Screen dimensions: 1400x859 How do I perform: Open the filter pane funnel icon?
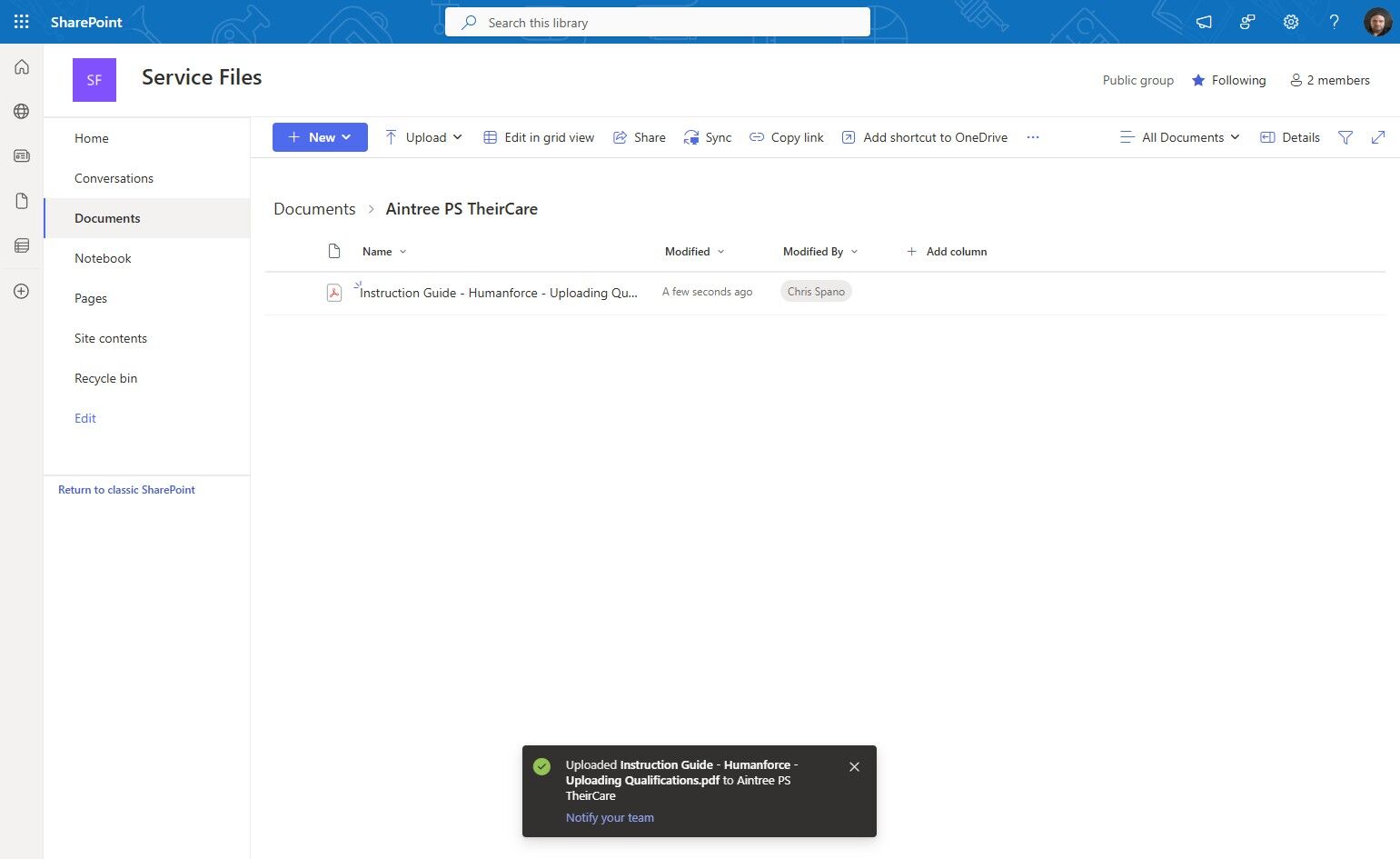[x=1345, y=137]
